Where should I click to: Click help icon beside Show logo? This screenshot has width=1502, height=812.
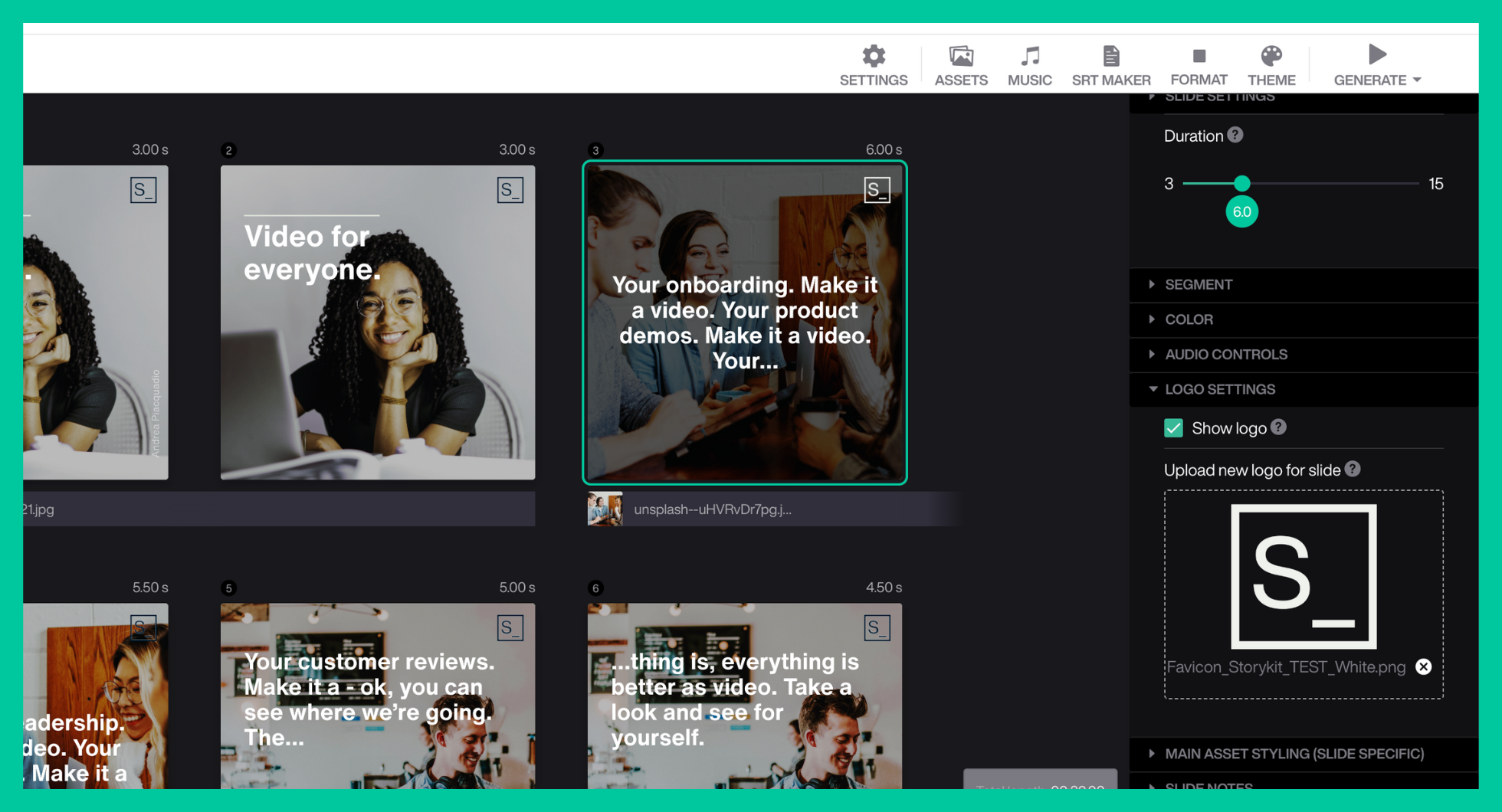coord(1278,427)
